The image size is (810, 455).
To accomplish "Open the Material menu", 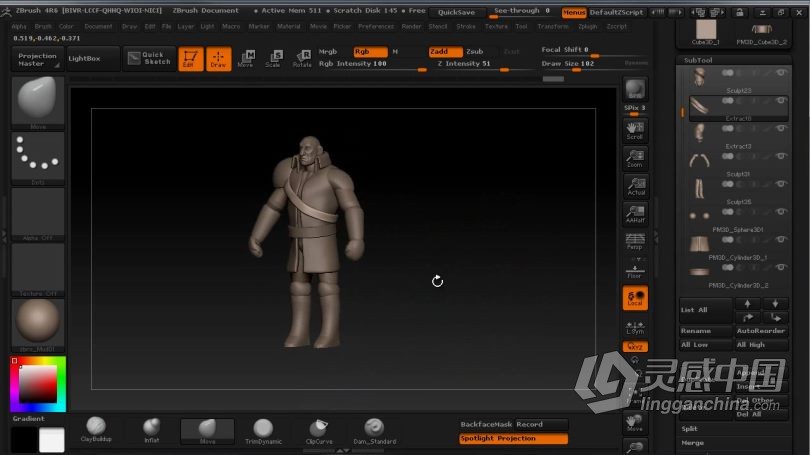I will click(289, 26).
